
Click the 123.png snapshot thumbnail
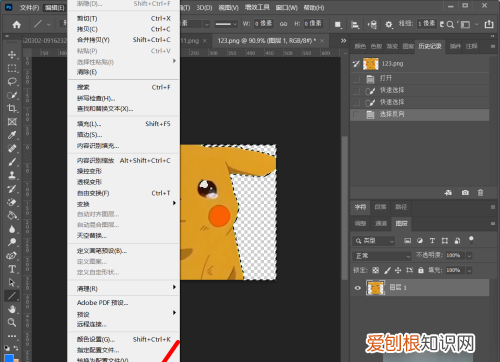coord(371,64)
